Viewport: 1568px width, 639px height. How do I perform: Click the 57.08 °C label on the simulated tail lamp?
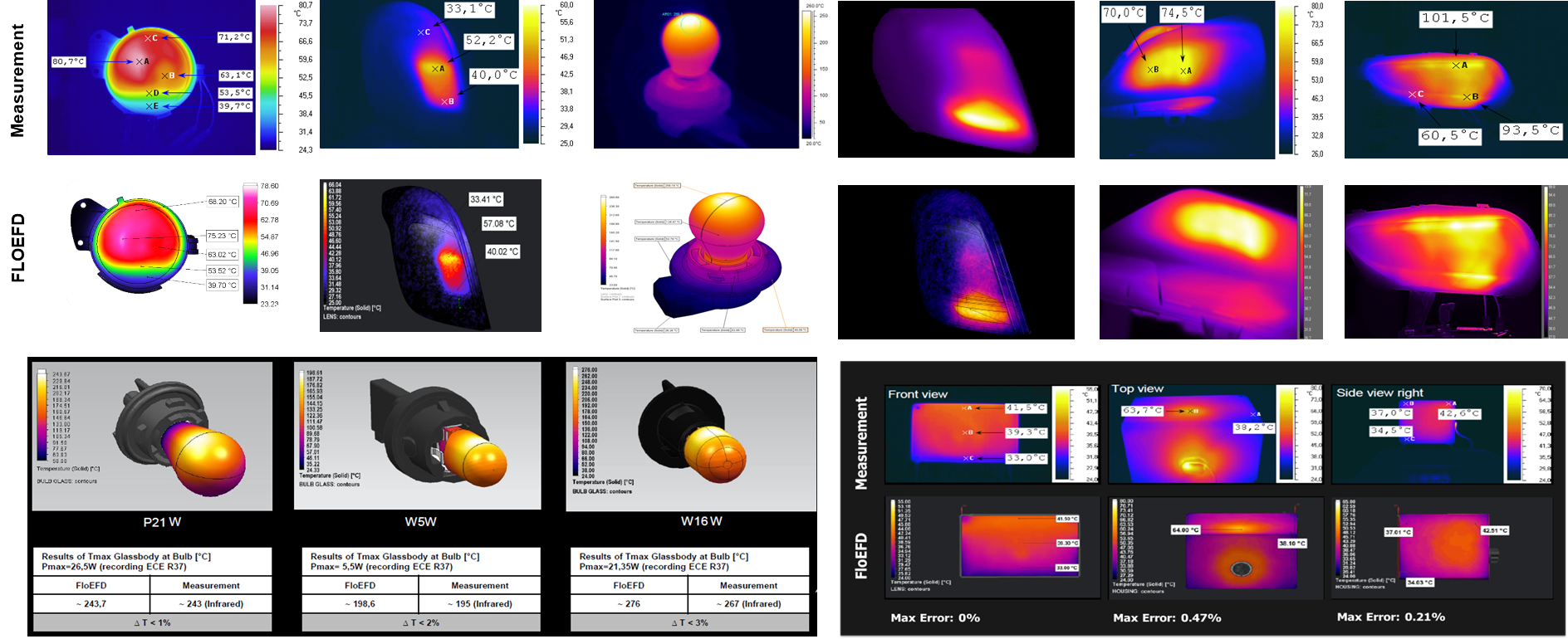(x=498, y=224)
